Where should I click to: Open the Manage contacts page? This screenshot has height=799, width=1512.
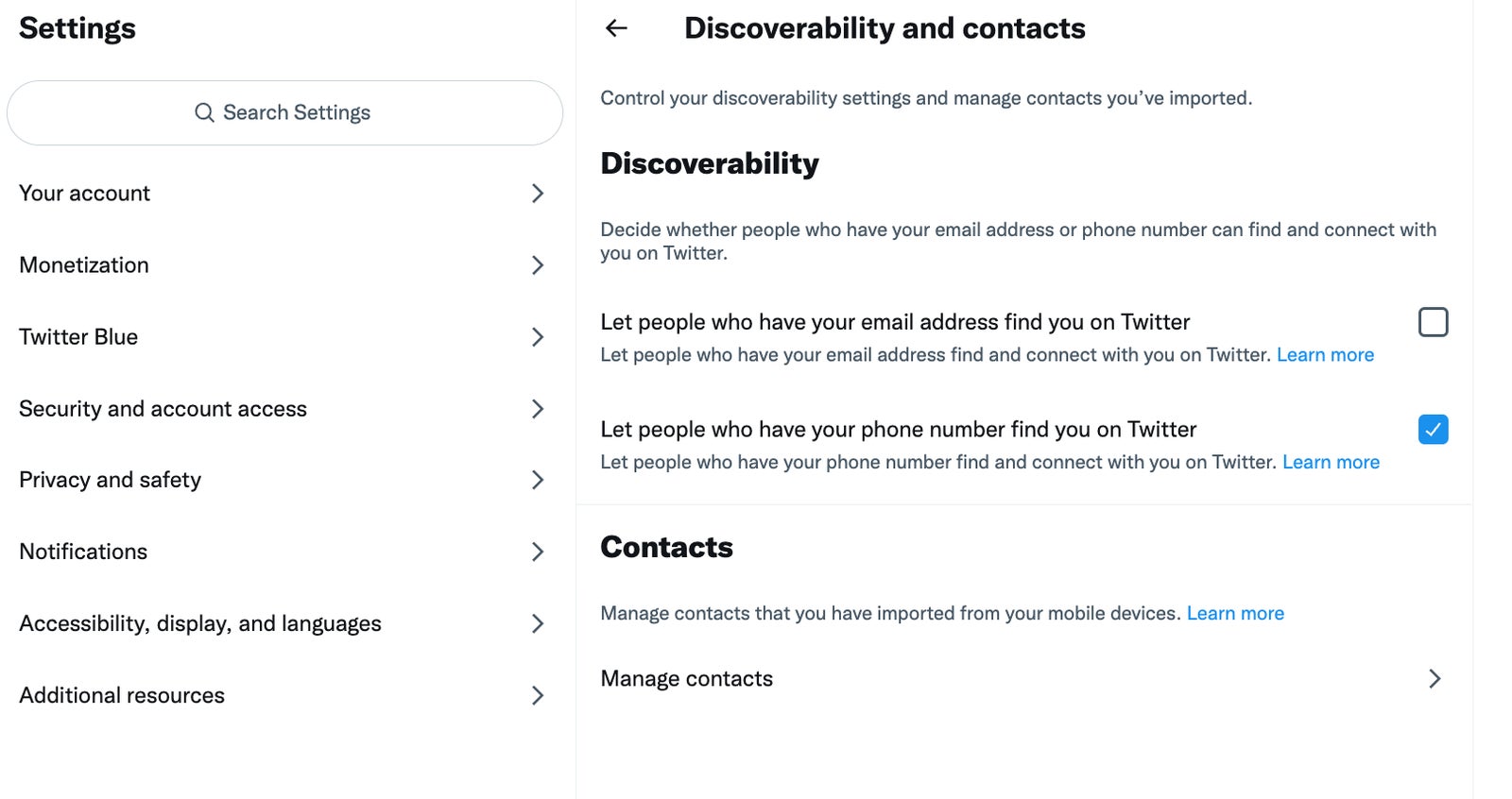[x=687, y=678]
